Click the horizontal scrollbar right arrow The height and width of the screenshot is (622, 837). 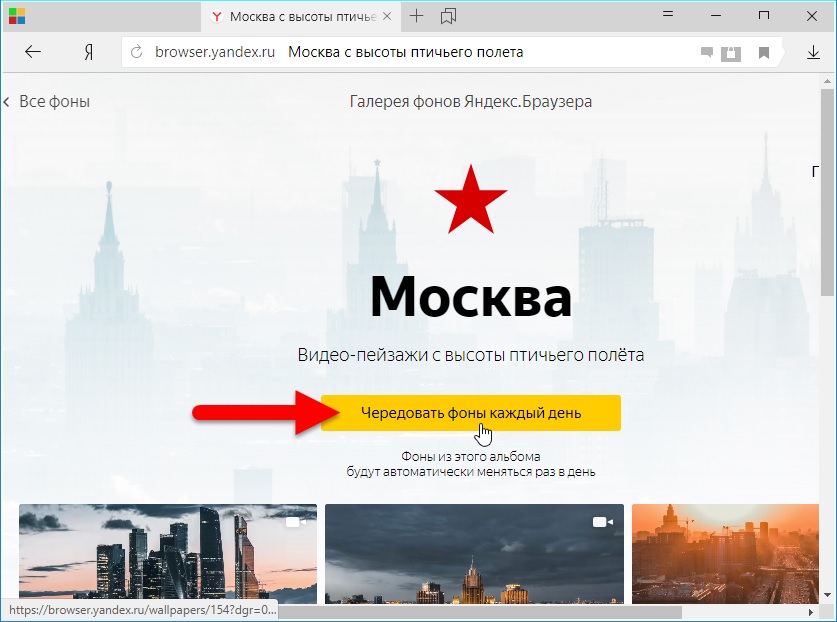pyautogui.click(x=811, y=612)
